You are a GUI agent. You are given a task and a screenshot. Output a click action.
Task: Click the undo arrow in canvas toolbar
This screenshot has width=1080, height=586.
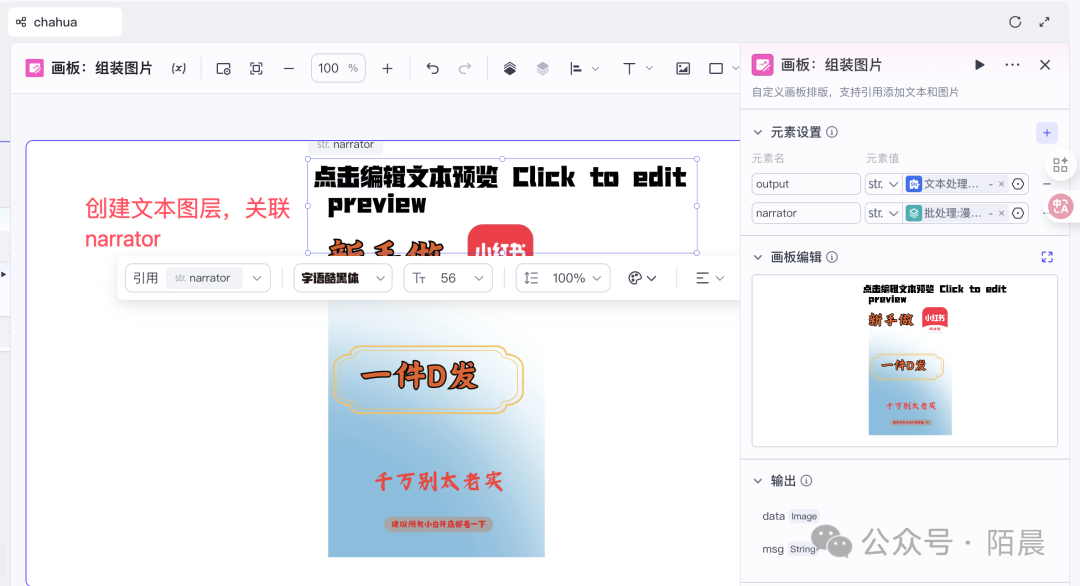point(432,68)
